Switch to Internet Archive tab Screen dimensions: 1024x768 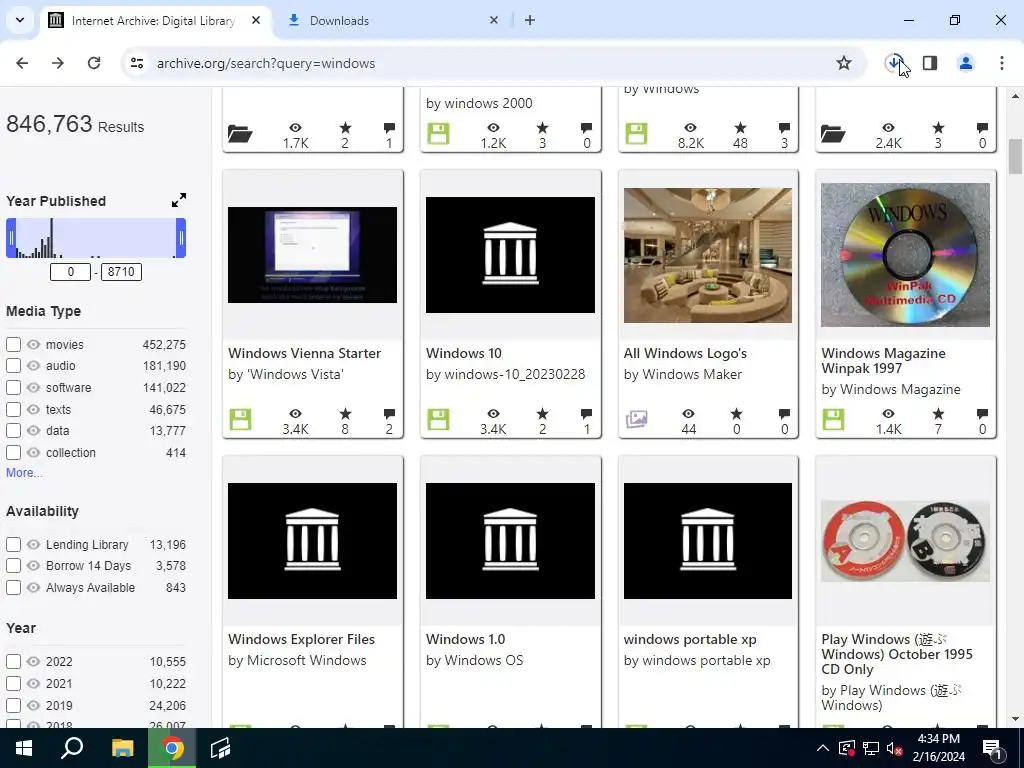click(x=153, y=20)
